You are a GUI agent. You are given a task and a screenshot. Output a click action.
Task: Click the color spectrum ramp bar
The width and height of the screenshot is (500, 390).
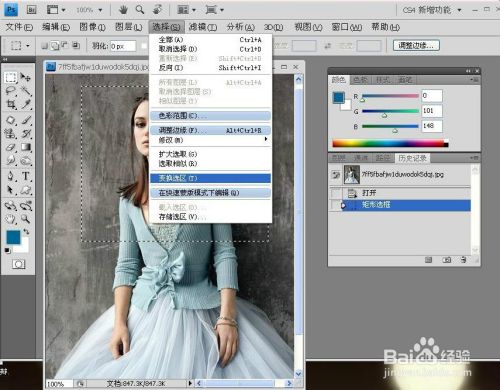(390, 144)
